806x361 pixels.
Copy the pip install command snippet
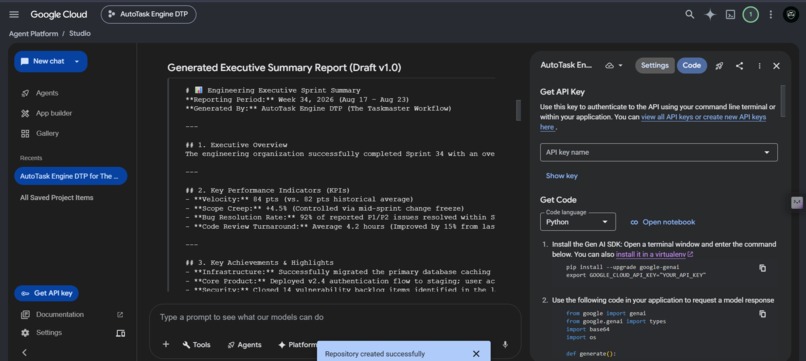tap(762, 268)
